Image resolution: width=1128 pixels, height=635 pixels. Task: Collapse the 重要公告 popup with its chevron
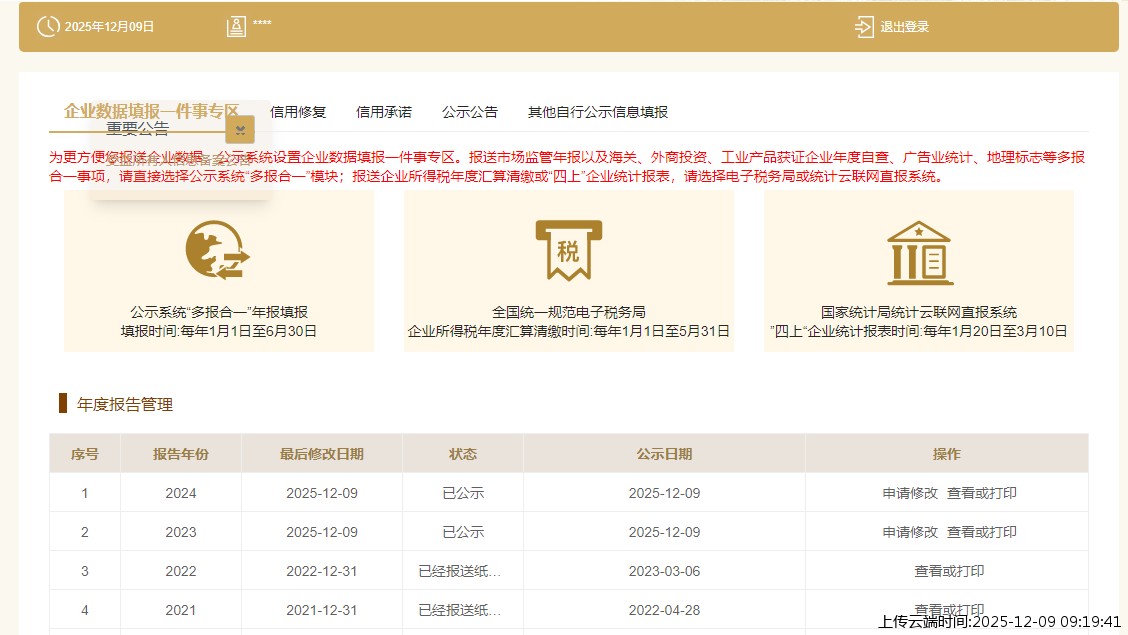(x=240, y=130)
